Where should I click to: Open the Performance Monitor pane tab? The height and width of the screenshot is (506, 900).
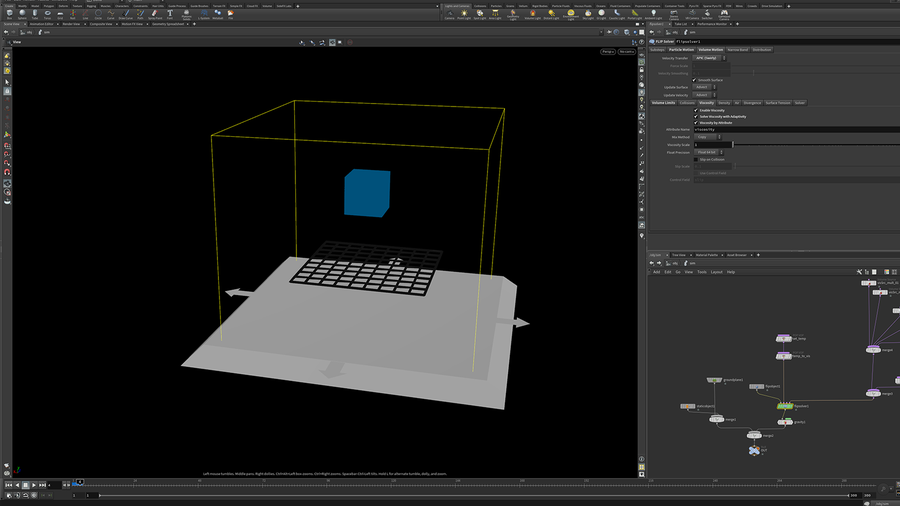pyautogui.click(x=712, y=24)
